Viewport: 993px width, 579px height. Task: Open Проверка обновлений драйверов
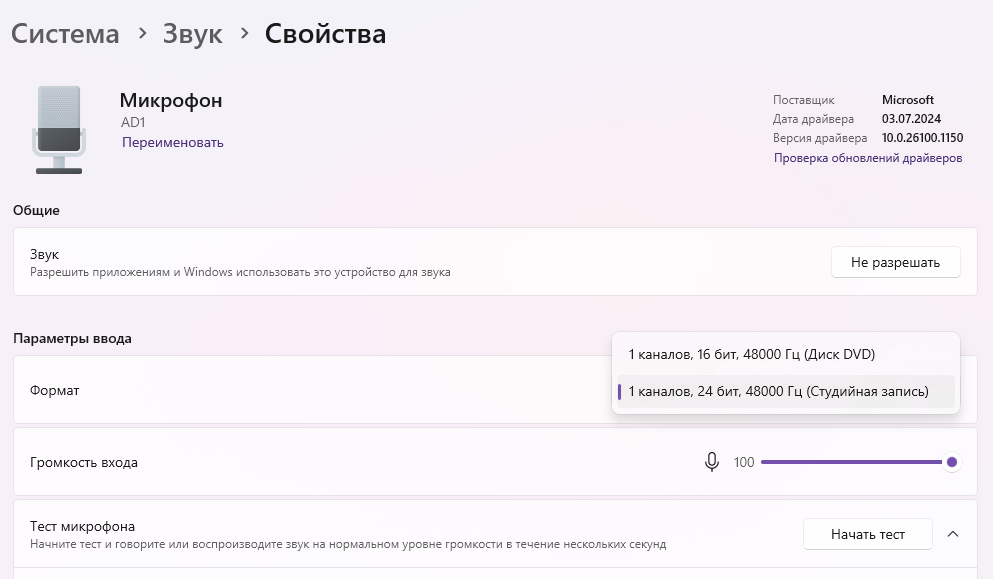click(x=868, y=158)
